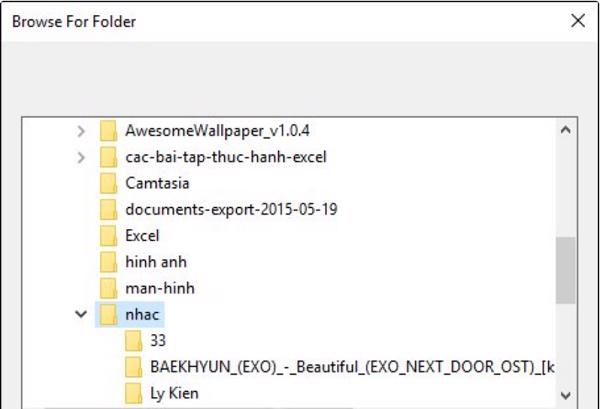Click the folder icon next to 33
Image resolution: width=600 pixels, height=409 pixels.
(x=135, y=341)
